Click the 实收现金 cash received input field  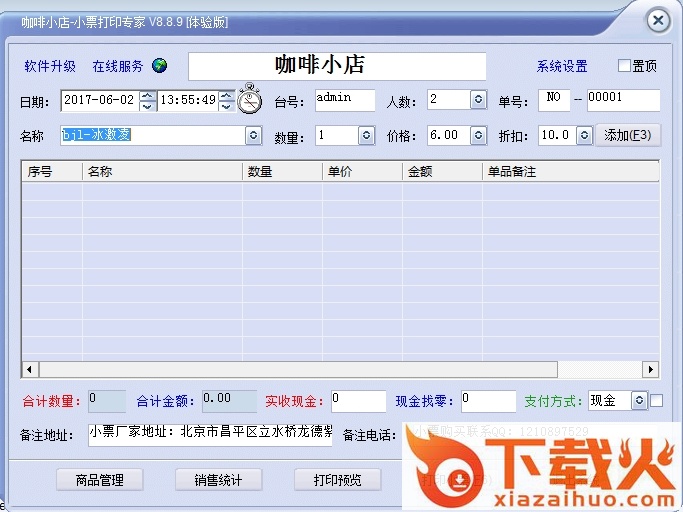tap(358, 401)
